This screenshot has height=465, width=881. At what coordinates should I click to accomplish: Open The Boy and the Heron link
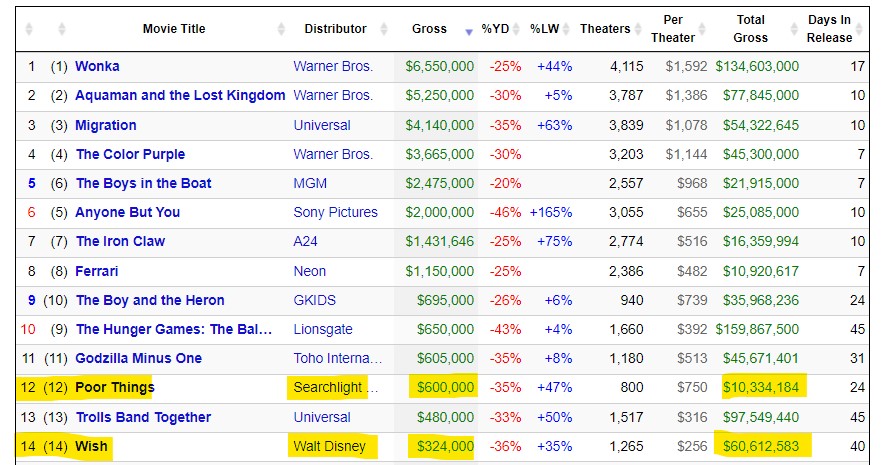(x=150, y=300)
